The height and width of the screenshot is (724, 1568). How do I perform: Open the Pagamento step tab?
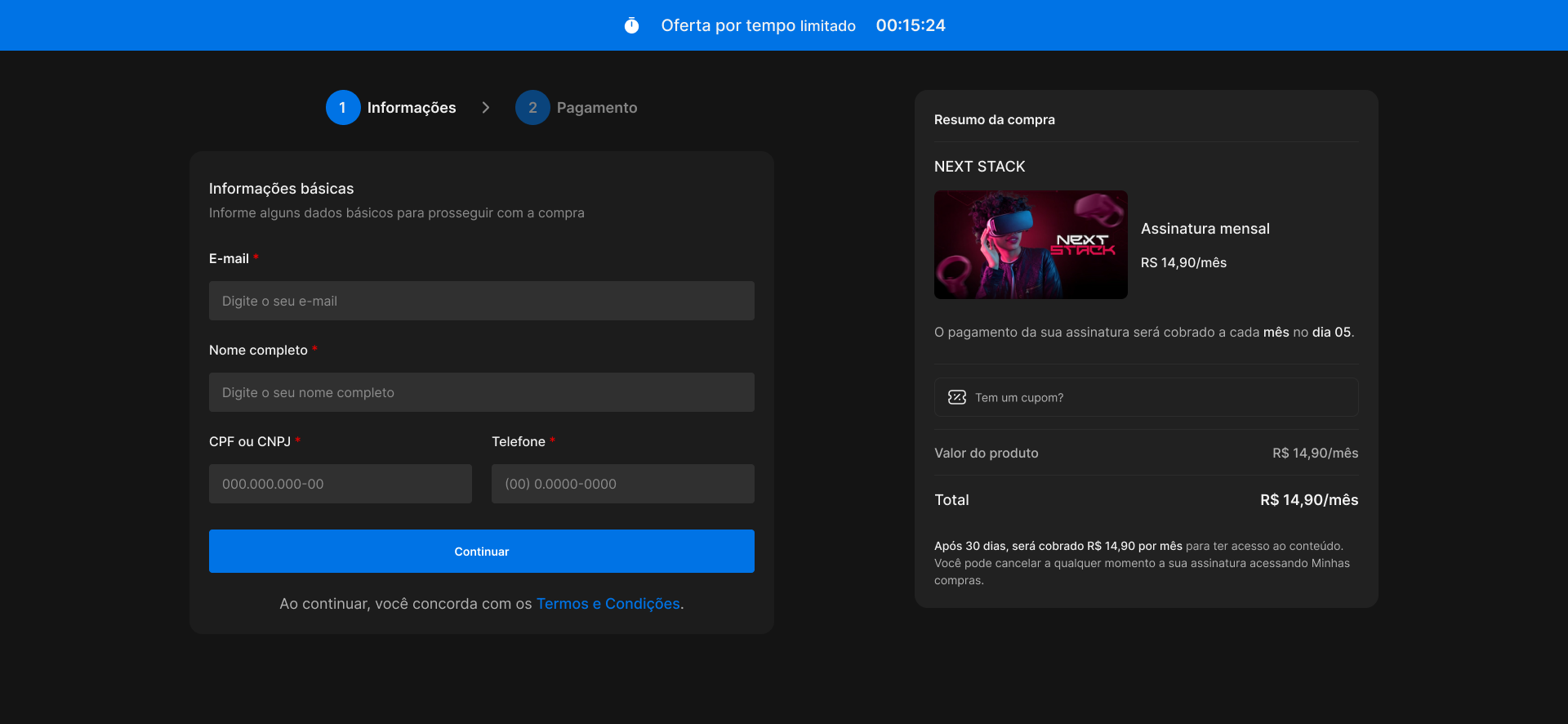(577, 108)
